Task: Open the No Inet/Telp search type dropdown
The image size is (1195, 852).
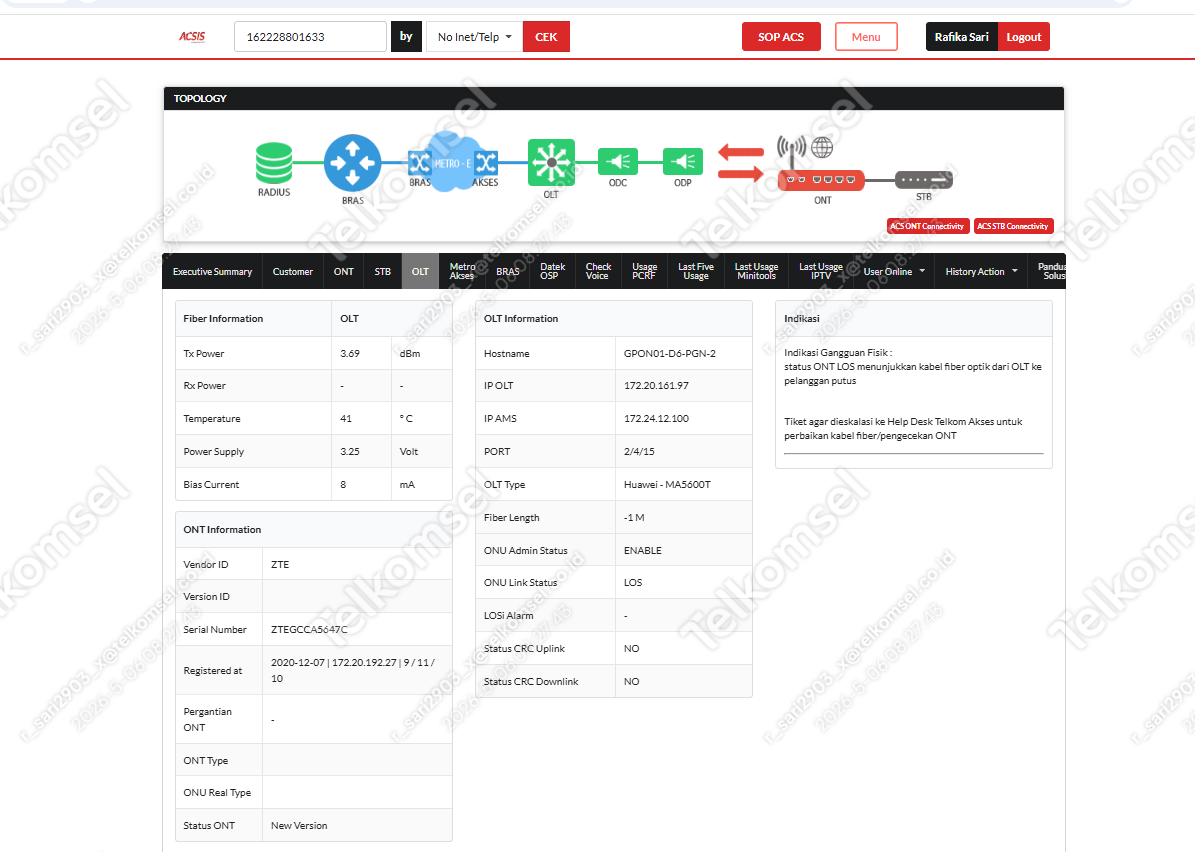Action: coord(474,37)
